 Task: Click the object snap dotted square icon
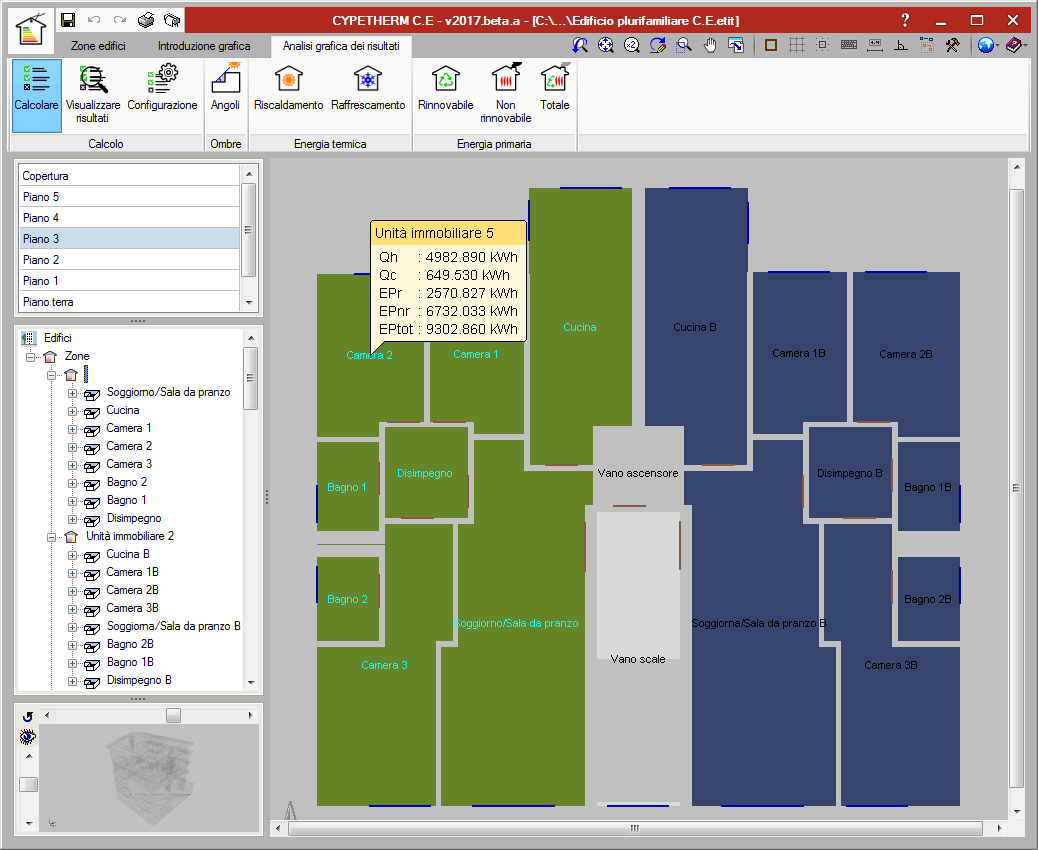point(822,45)
